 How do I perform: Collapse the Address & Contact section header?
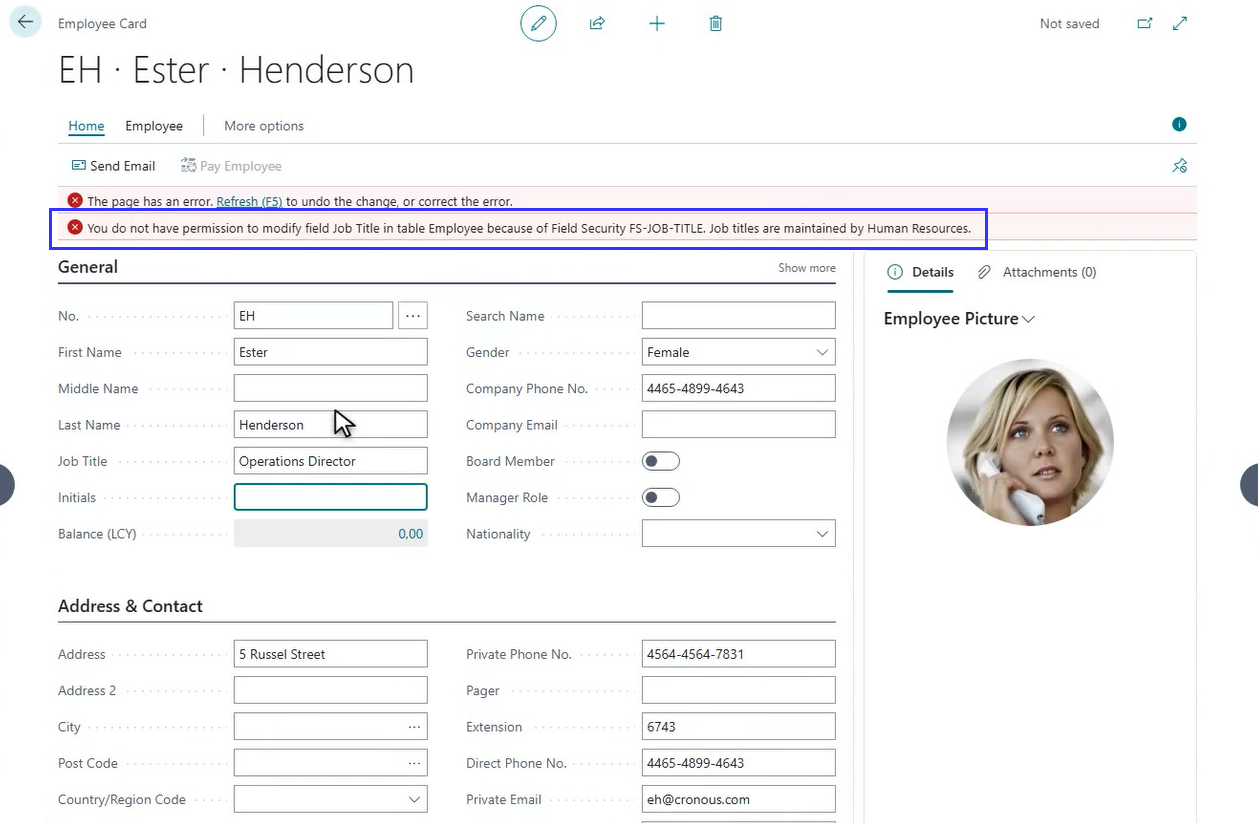130,606
